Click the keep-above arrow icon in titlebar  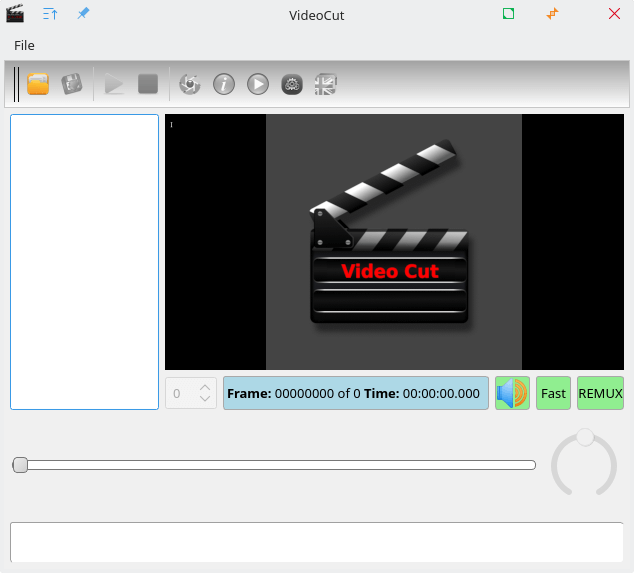click(x=50, y=15)
